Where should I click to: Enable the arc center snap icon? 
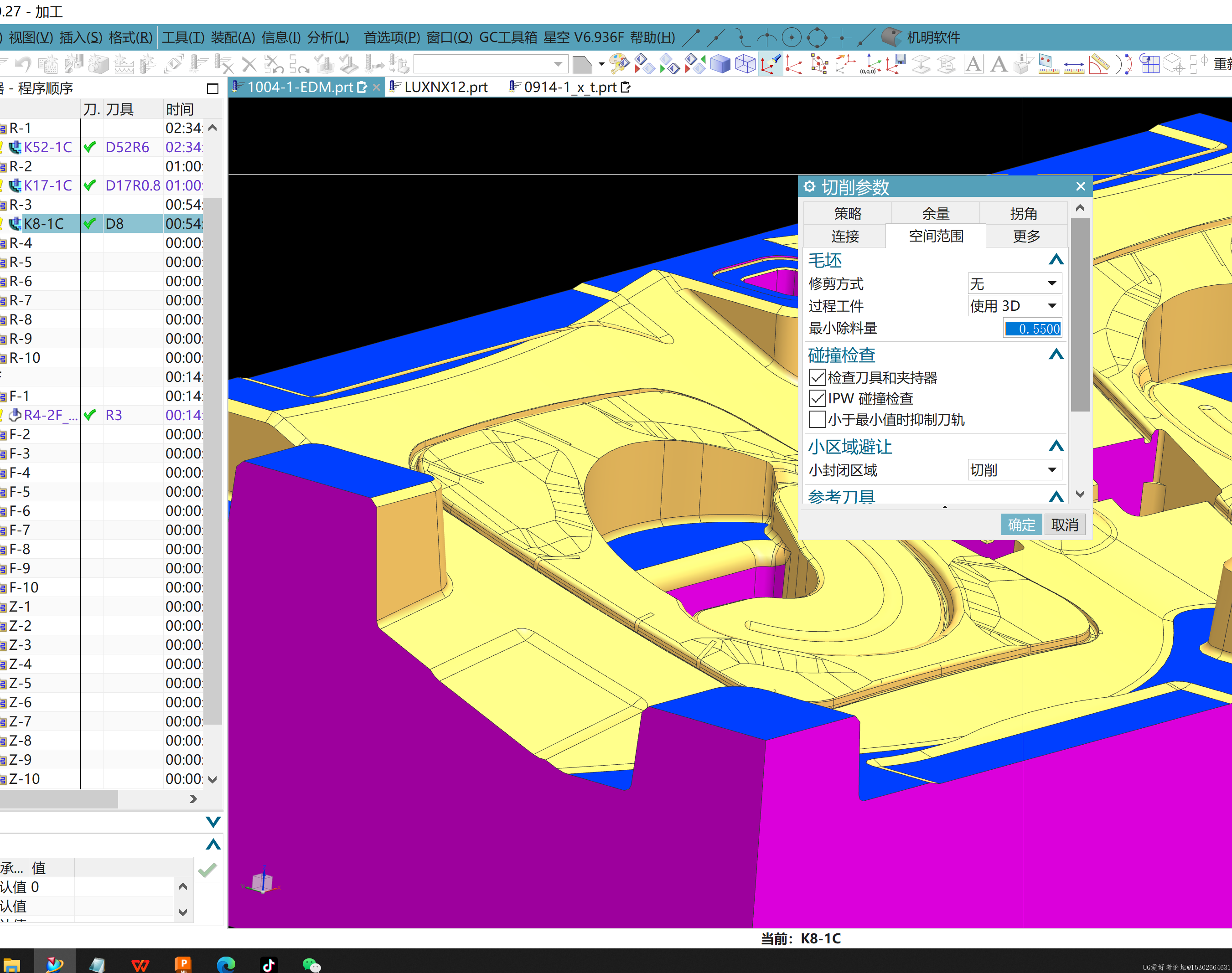pyautogui.click(x=792, y=37)
